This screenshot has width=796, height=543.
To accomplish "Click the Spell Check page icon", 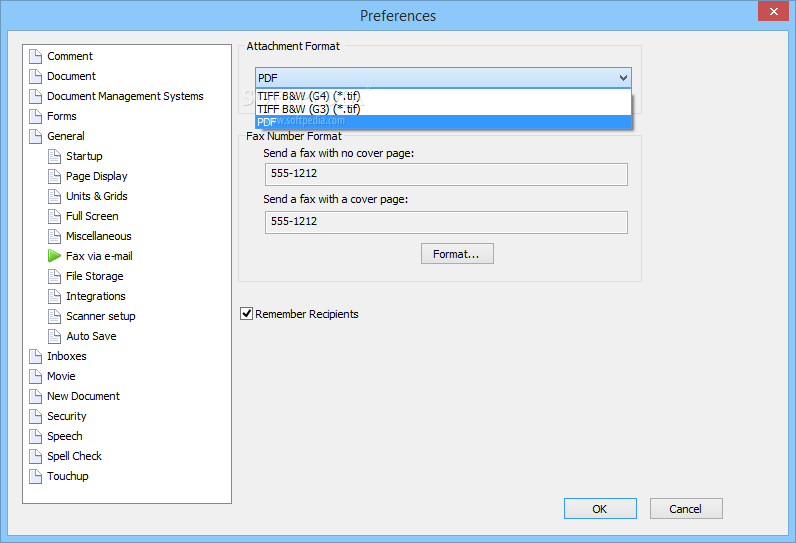I will click(x=36, y=456).
